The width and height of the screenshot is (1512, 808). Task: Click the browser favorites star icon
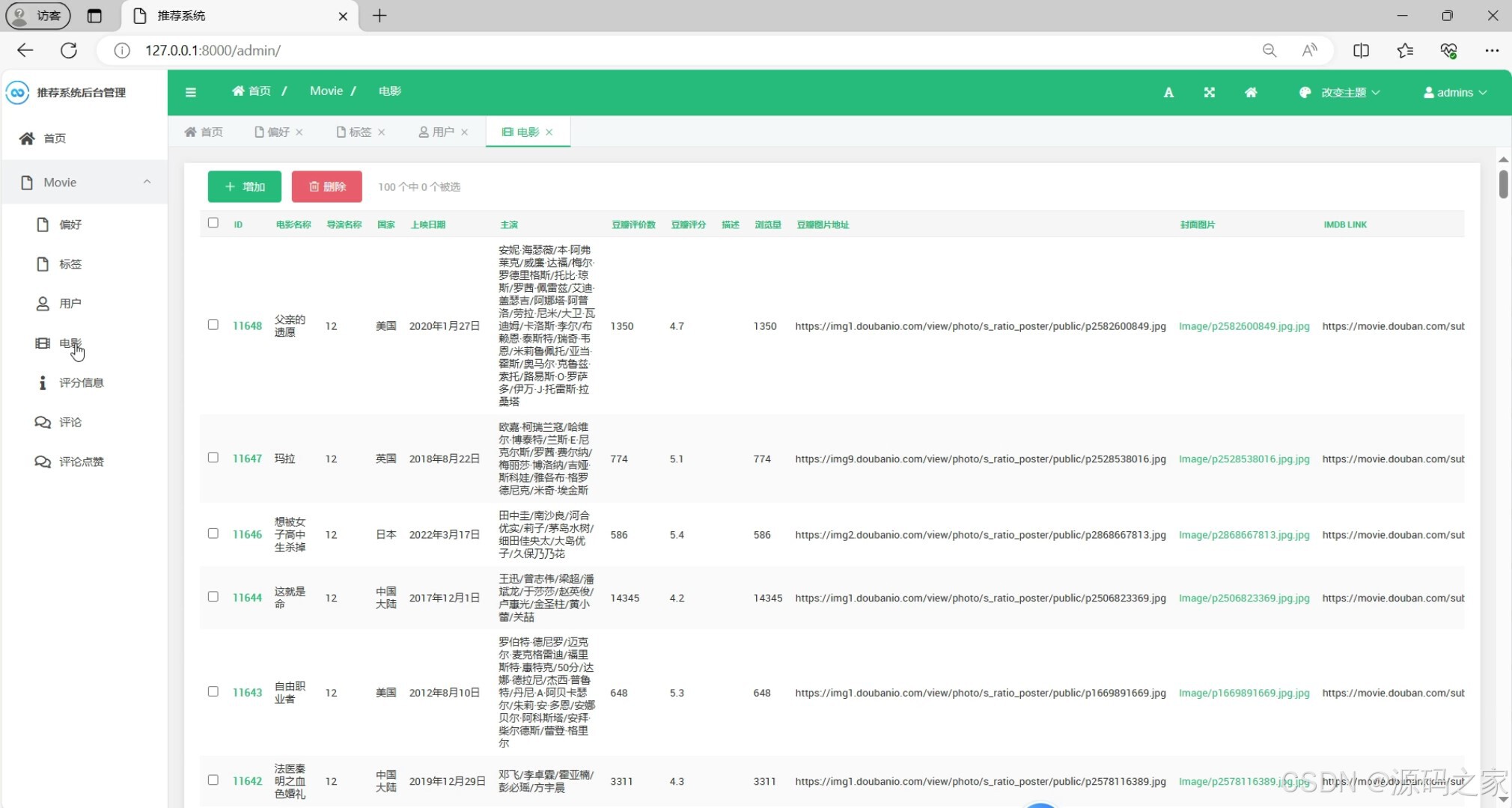[x=1405, y=50]
